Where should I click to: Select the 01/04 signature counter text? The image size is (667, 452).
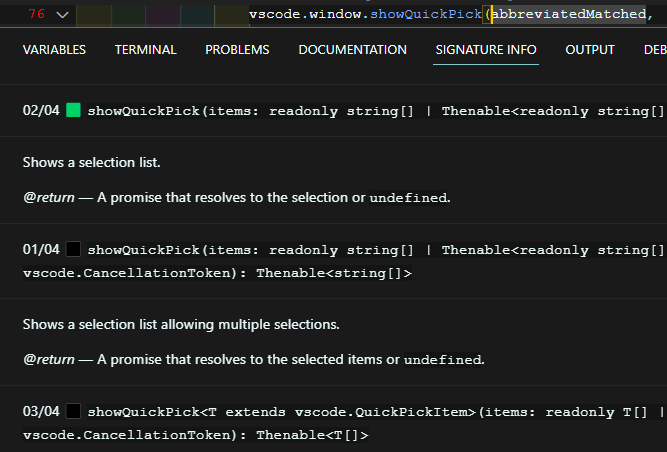(41, 249)
